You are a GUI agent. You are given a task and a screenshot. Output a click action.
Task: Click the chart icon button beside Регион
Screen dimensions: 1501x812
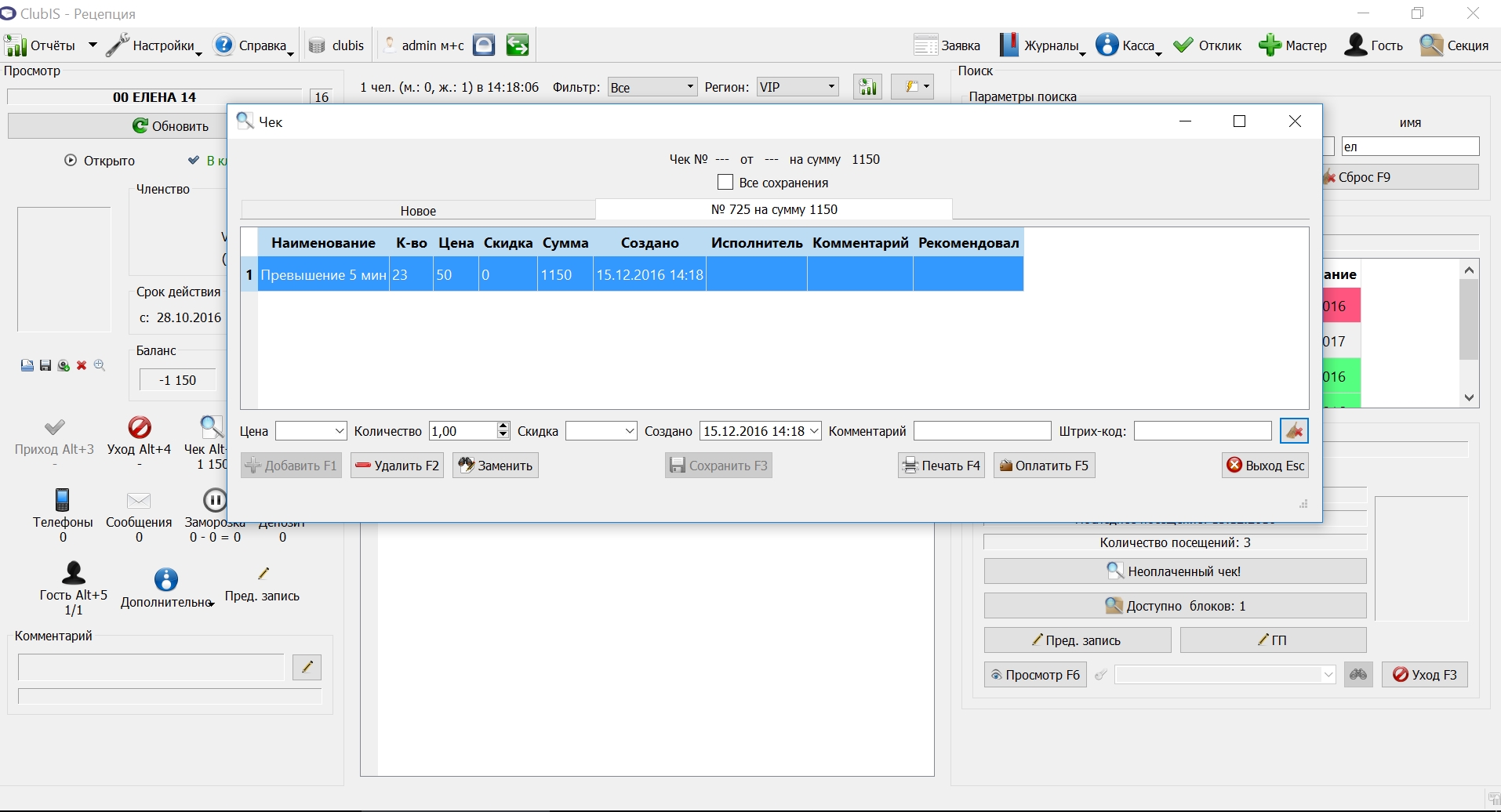(867, 87)
